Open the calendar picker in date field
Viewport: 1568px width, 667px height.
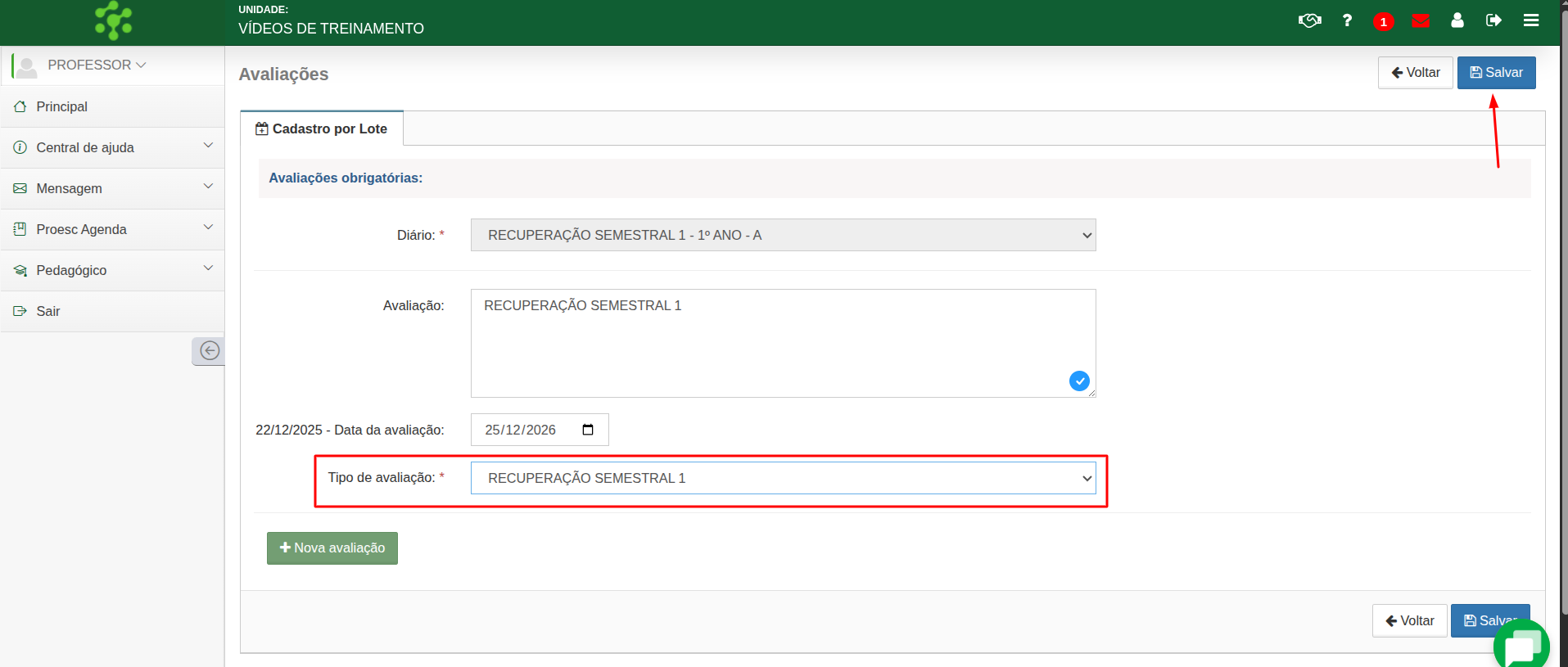(x=588, y=430)
